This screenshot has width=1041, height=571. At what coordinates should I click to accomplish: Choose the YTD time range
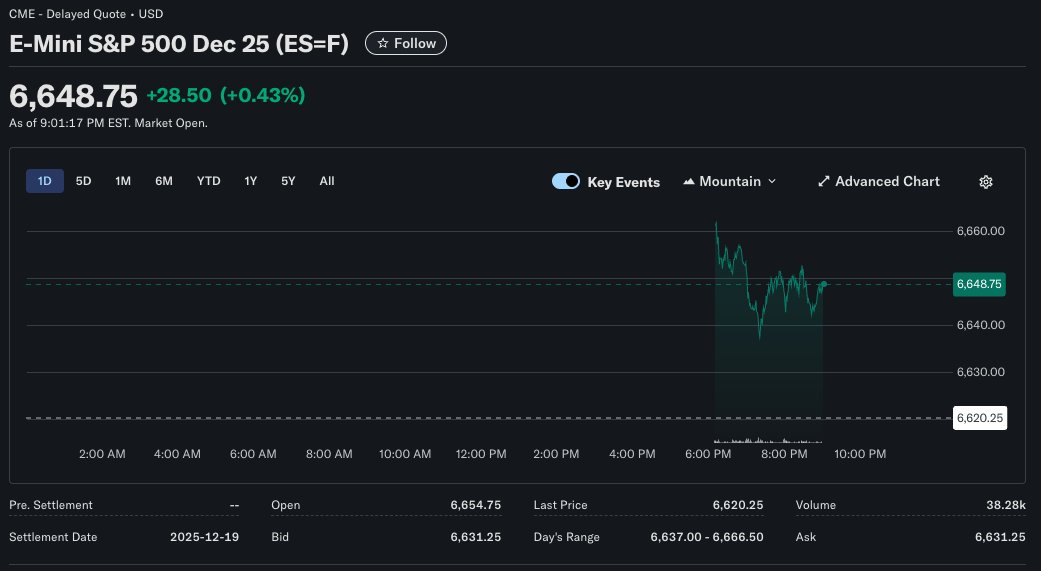click(x=208, y=181)
